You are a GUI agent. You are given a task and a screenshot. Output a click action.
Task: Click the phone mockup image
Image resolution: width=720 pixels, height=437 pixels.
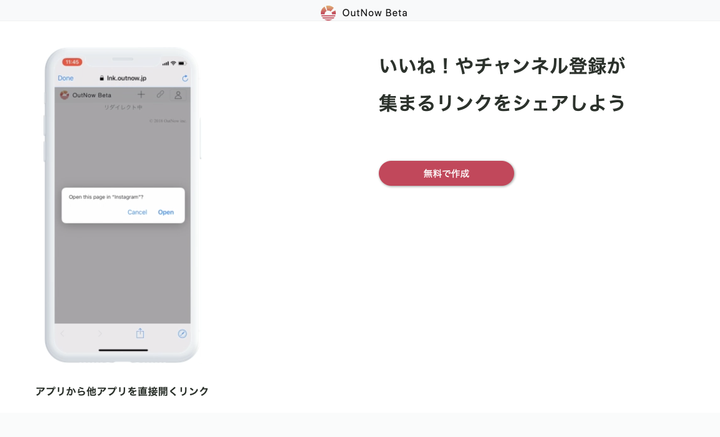[122, 205]
